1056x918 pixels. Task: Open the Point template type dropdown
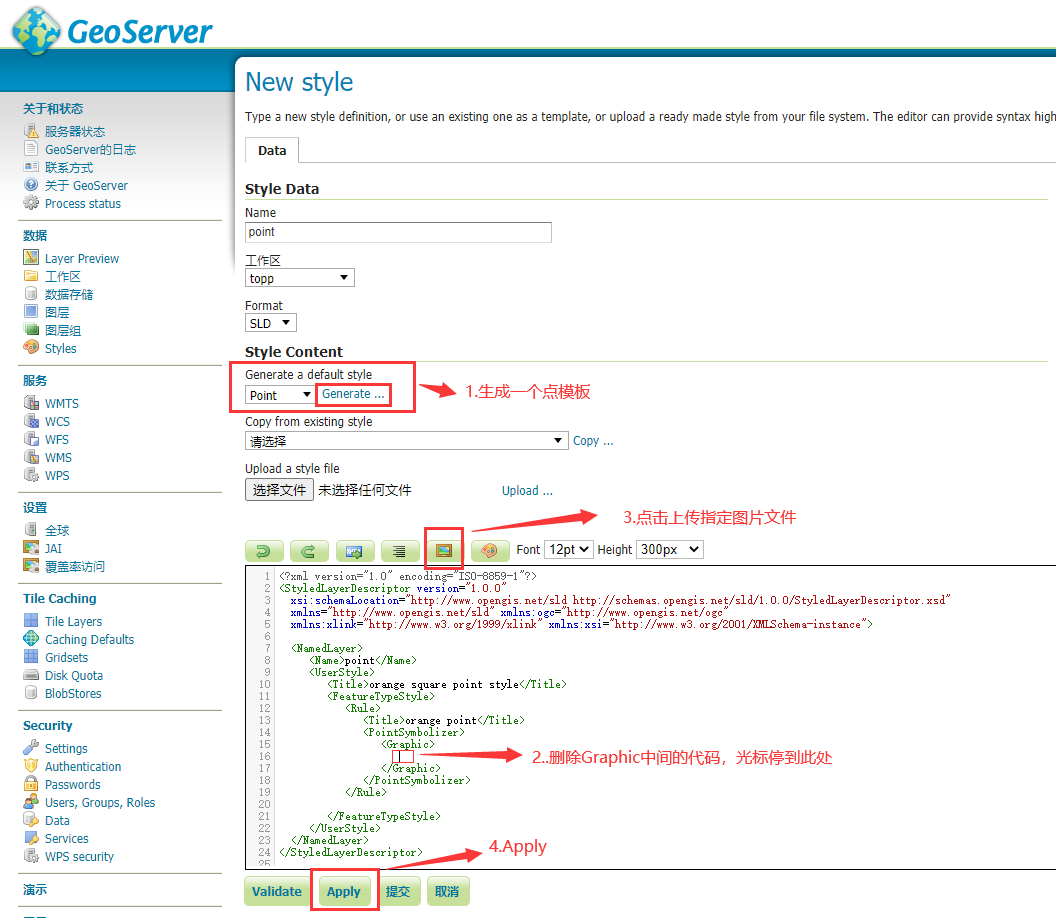tap(278, 394)
